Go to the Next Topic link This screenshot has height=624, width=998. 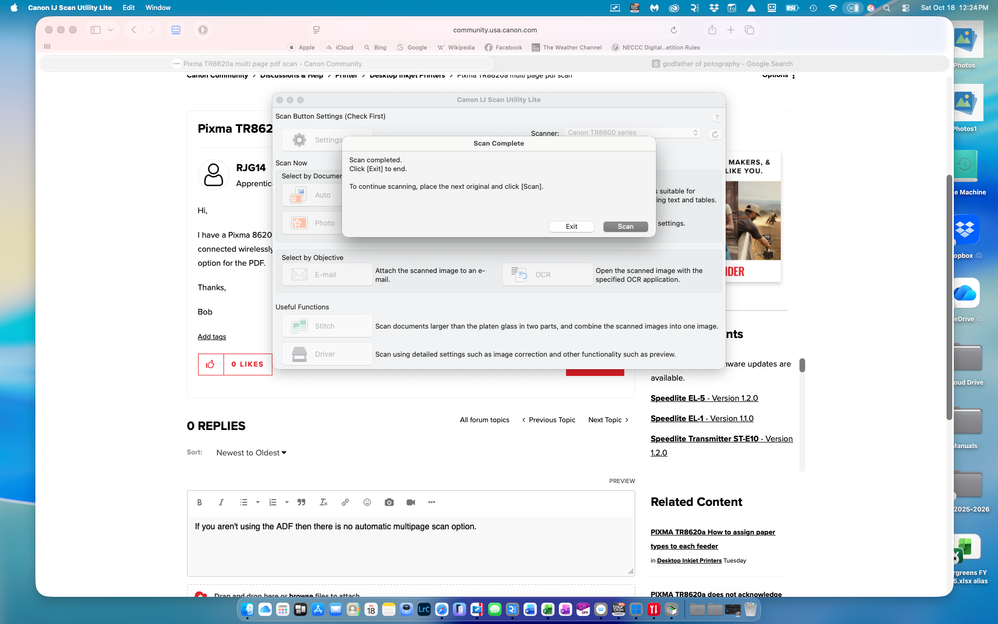[608, 420]
